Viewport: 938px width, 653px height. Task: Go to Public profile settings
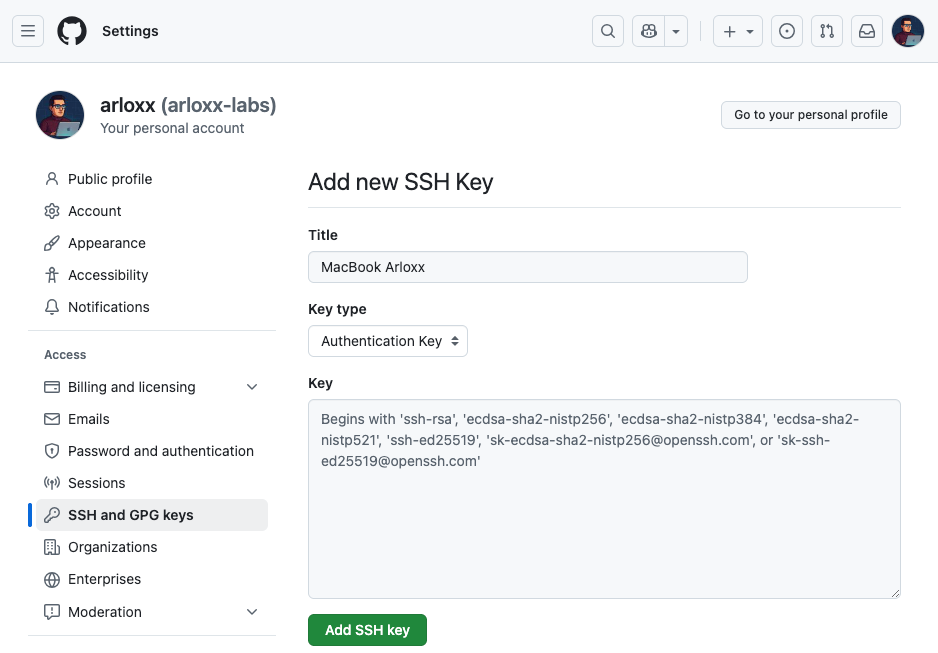click(110, 179)
